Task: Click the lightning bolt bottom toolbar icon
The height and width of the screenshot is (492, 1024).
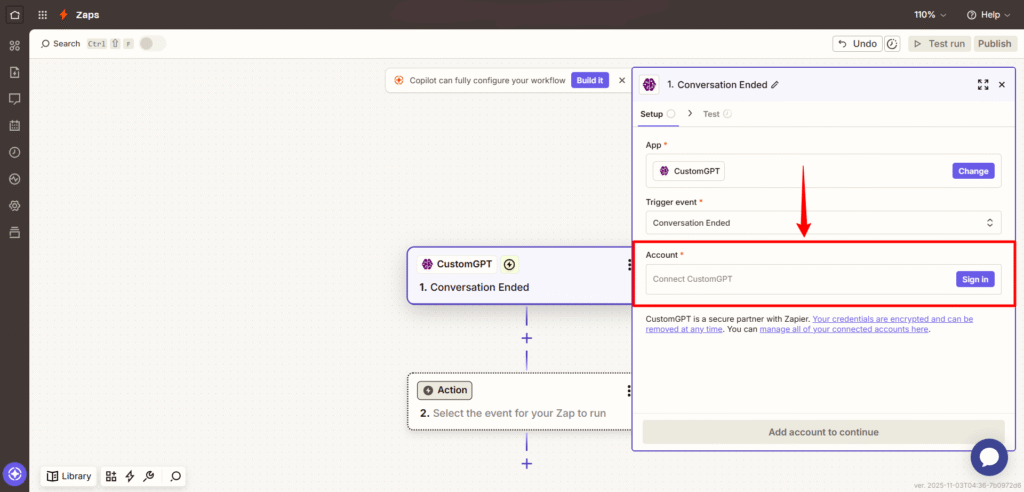Action: coord(129,476)
